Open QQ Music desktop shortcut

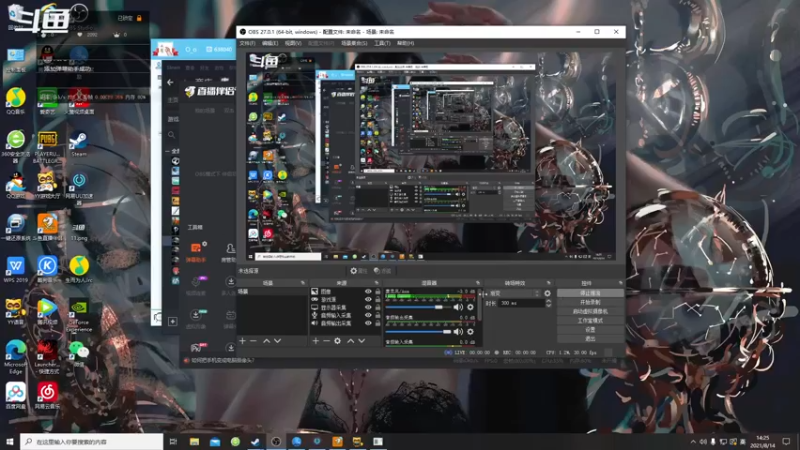tap(16, 101)
